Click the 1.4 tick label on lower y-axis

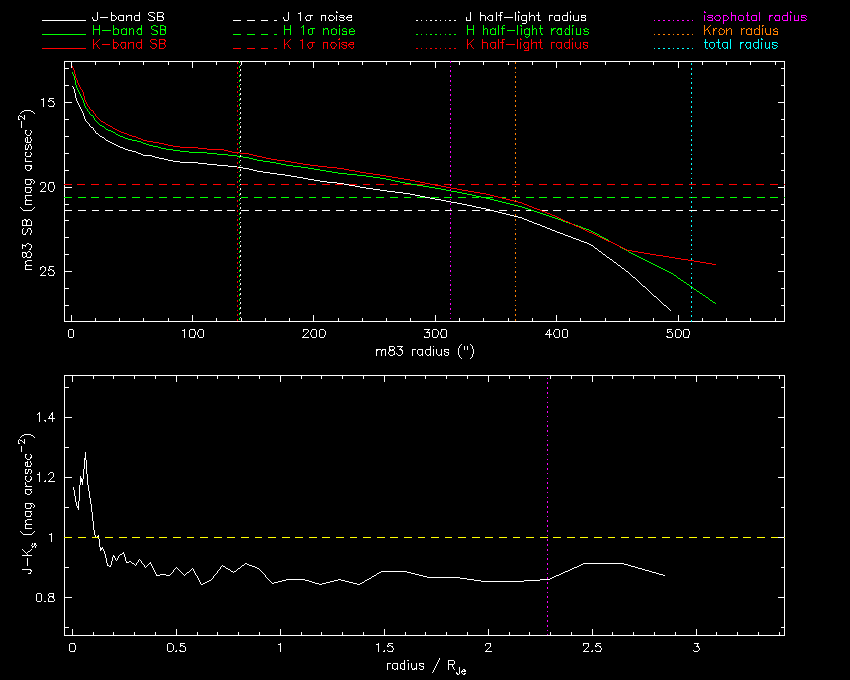pyautogui.click(x=47, y=417)
